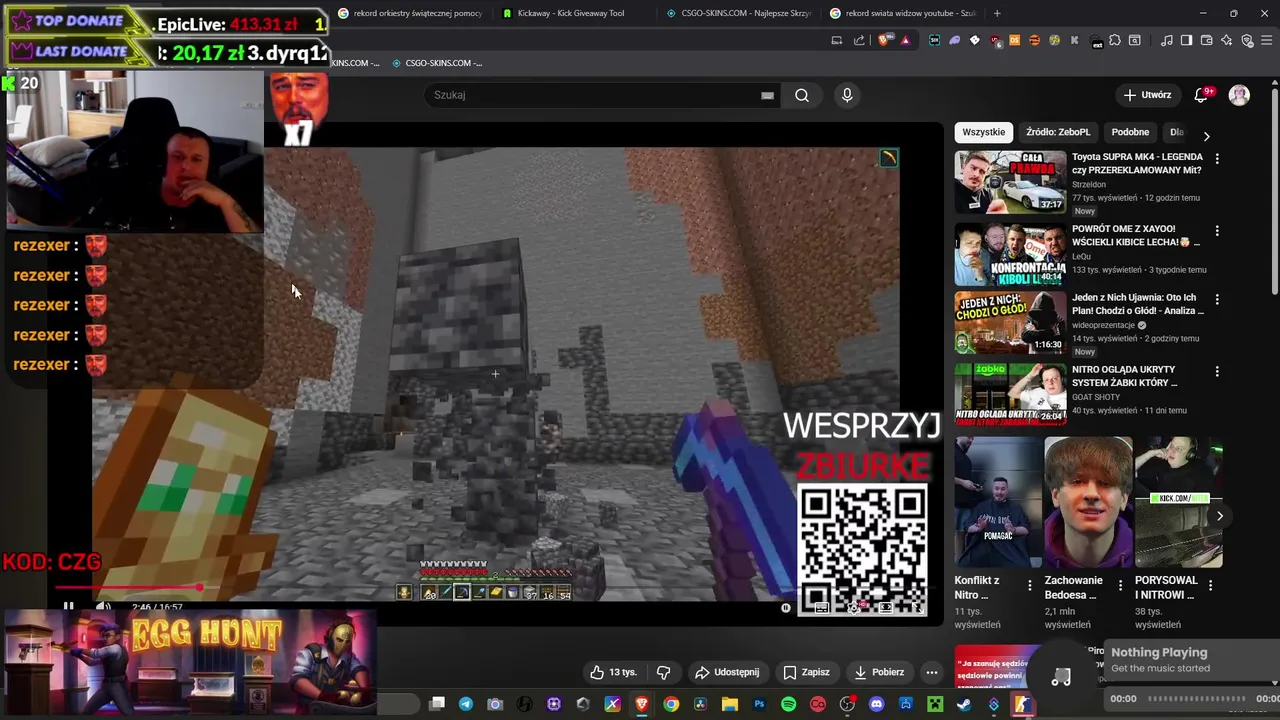Mute the video using the speaker icon
1280x720 pixels.
pos(103,606)
